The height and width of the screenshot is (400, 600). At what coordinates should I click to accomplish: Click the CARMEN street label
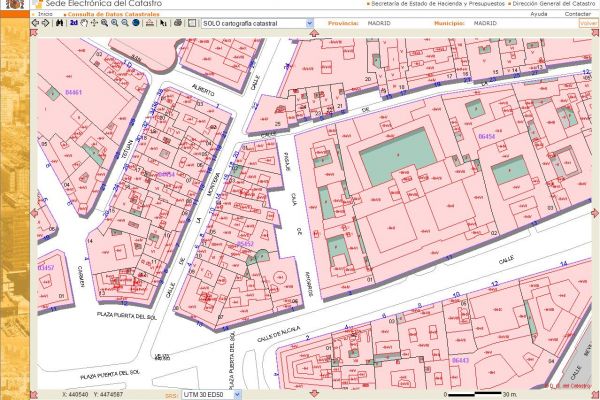(81, 276)
